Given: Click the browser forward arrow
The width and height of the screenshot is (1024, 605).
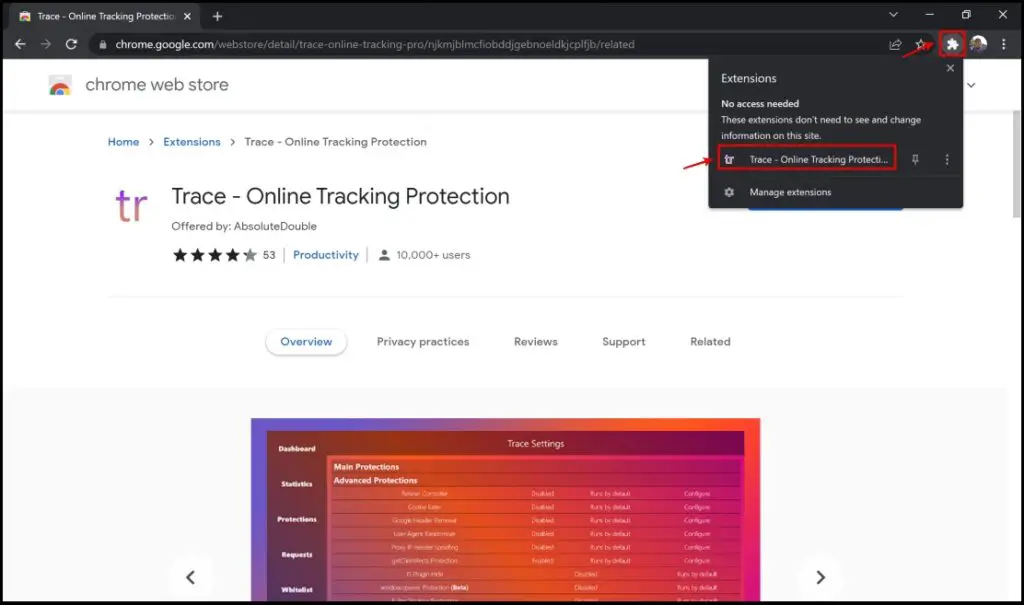Looking at the screenshot, I should [46, 44].
